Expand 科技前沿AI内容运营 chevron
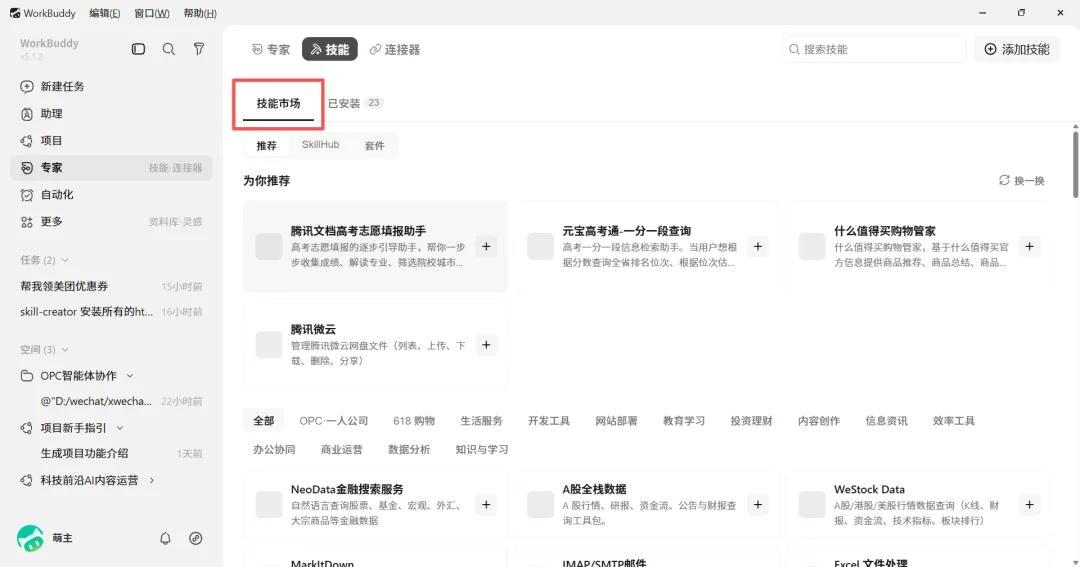1080x567 pixels. point(152,480)
